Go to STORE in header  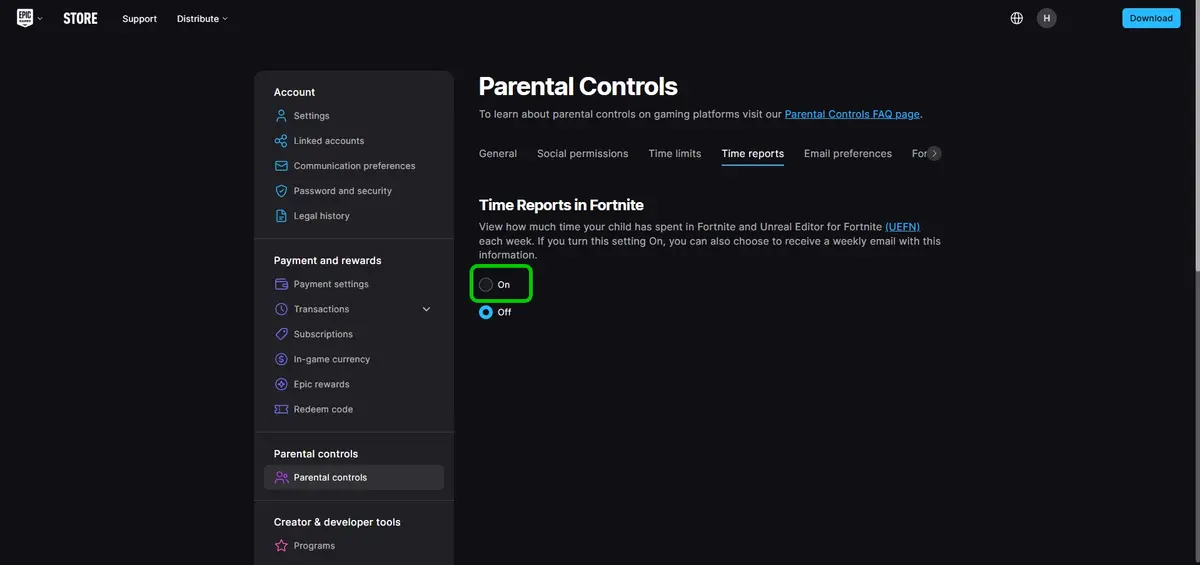(80, 18)
